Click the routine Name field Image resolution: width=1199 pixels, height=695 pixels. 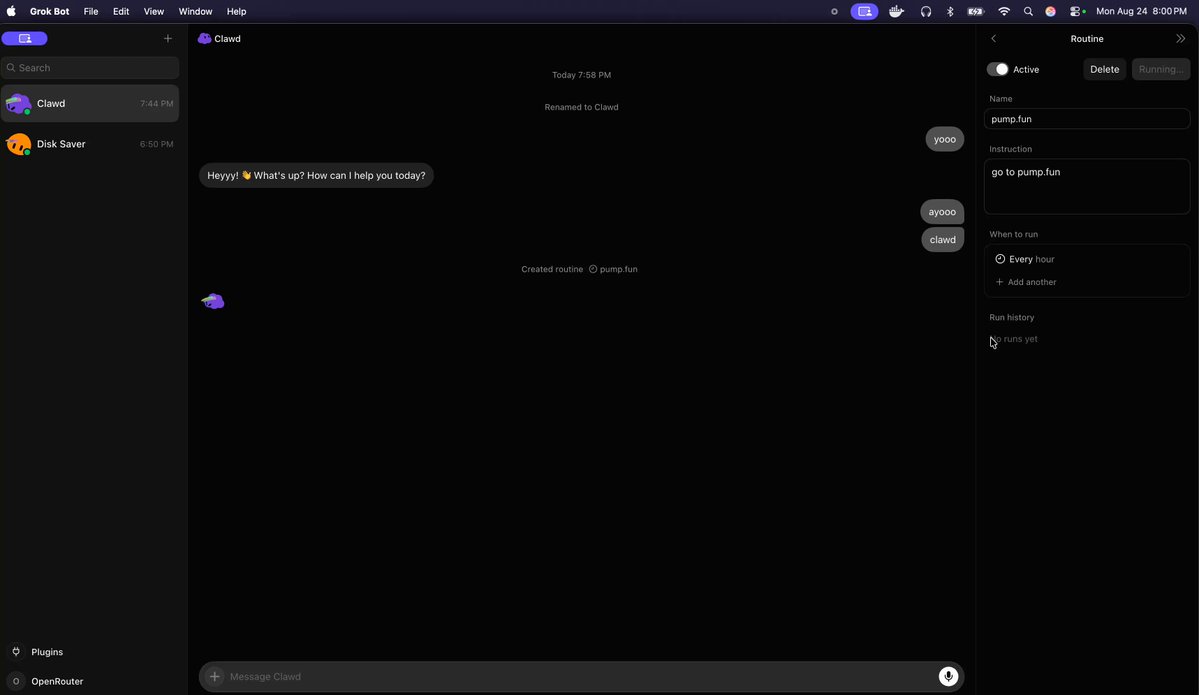point(1087,119)
